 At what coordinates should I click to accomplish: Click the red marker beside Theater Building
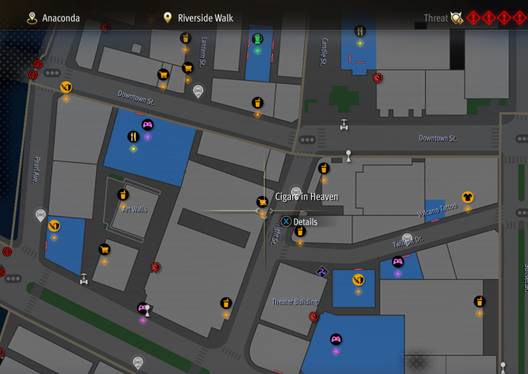tap(314, 317)
